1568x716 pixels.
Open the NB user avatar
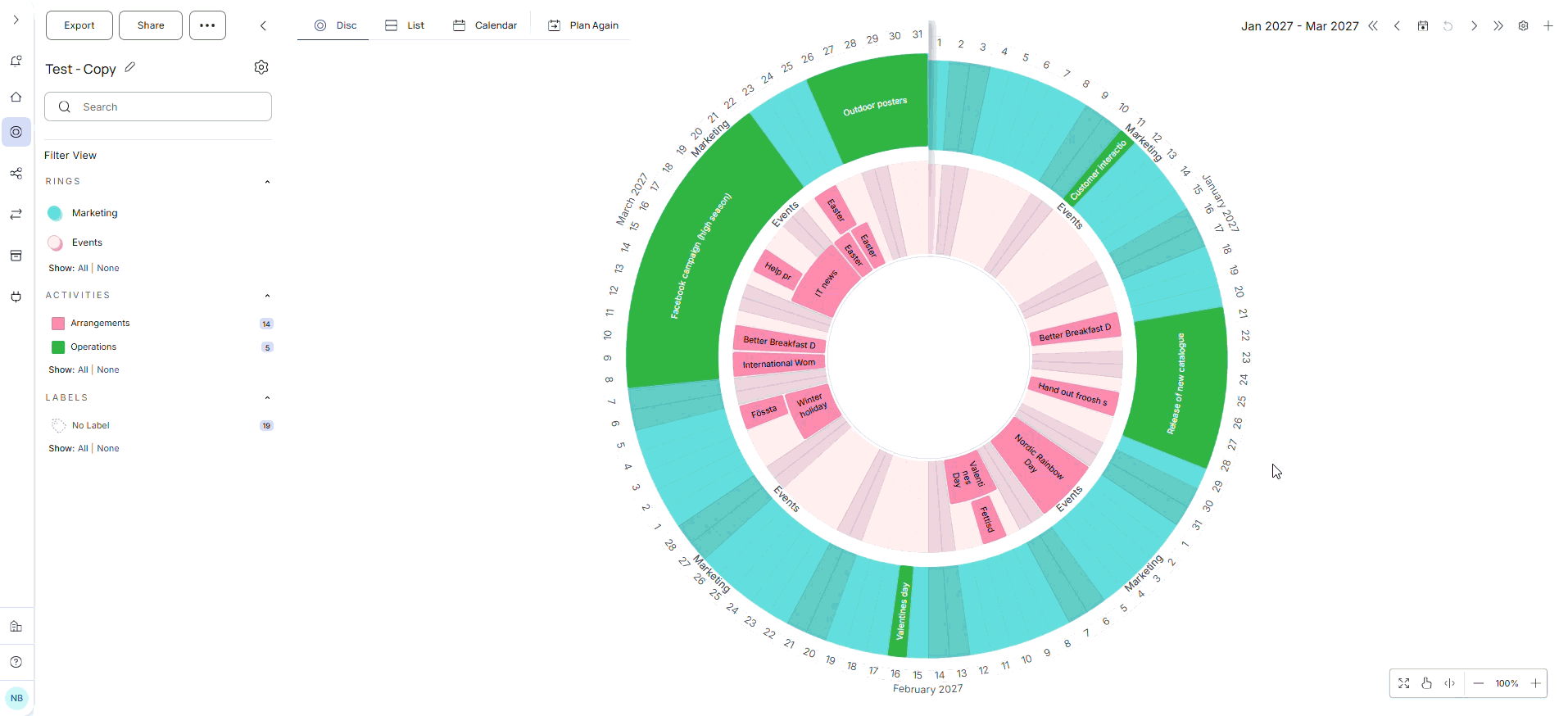point(16,698)
